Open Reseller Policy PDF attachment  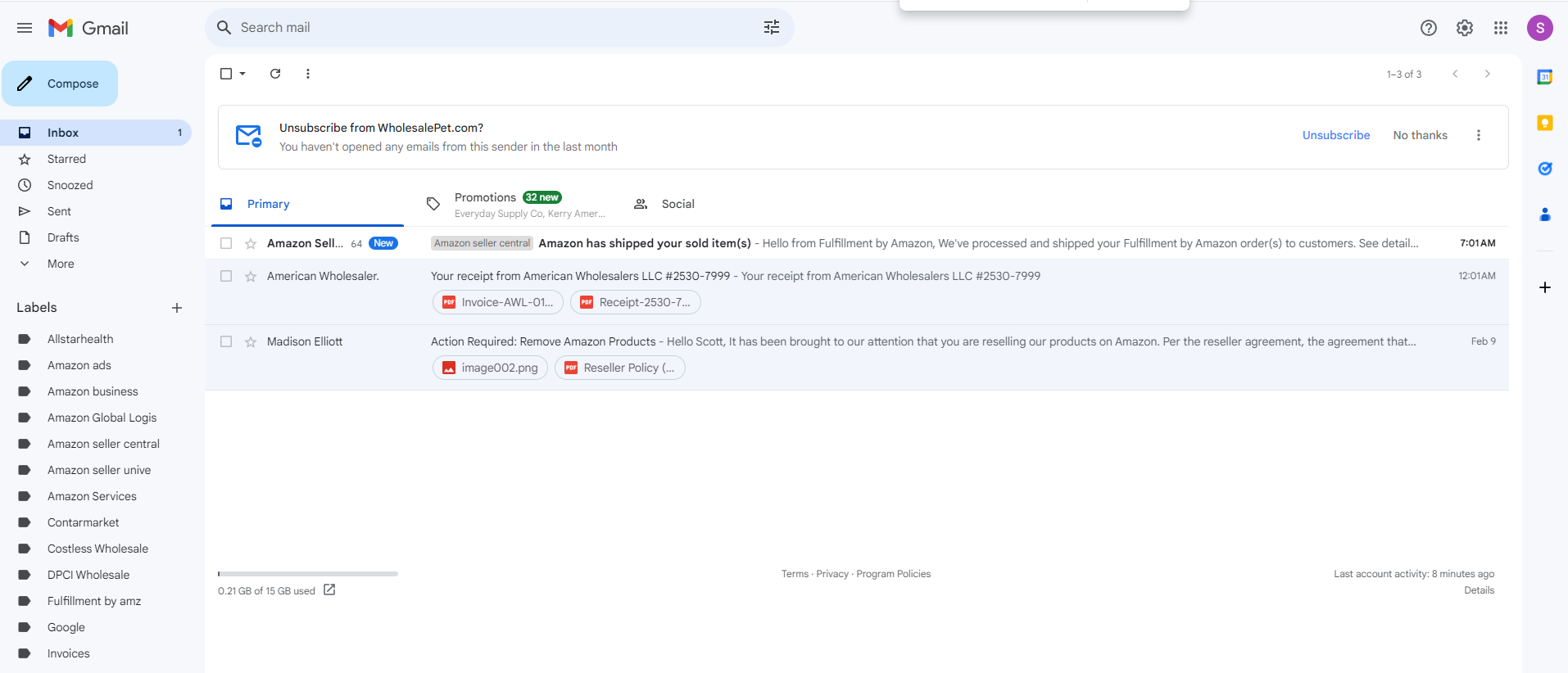pyautogui.click(x=620, y=368)
